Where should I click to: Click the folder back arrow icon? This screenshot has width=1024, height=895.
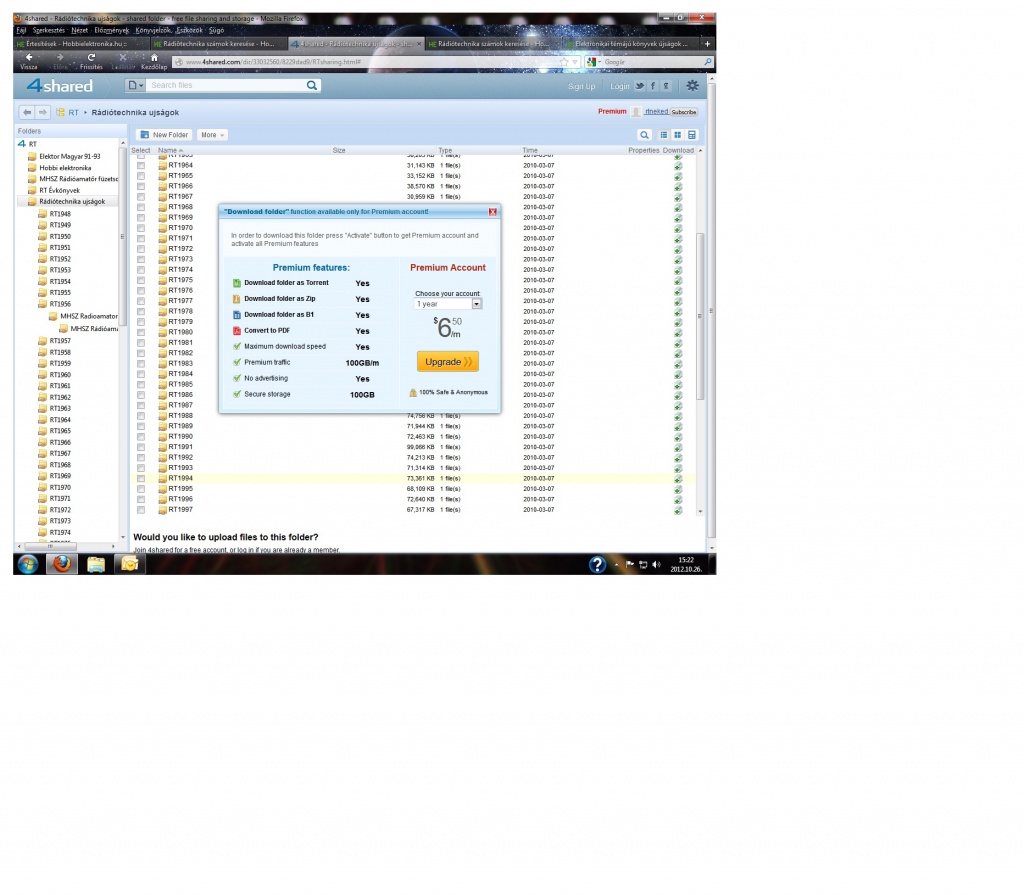coord(27,112)
